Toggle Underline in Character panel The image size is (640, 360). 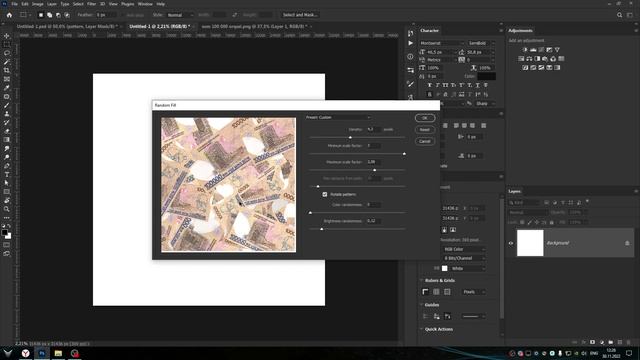(x=478, y=85)
